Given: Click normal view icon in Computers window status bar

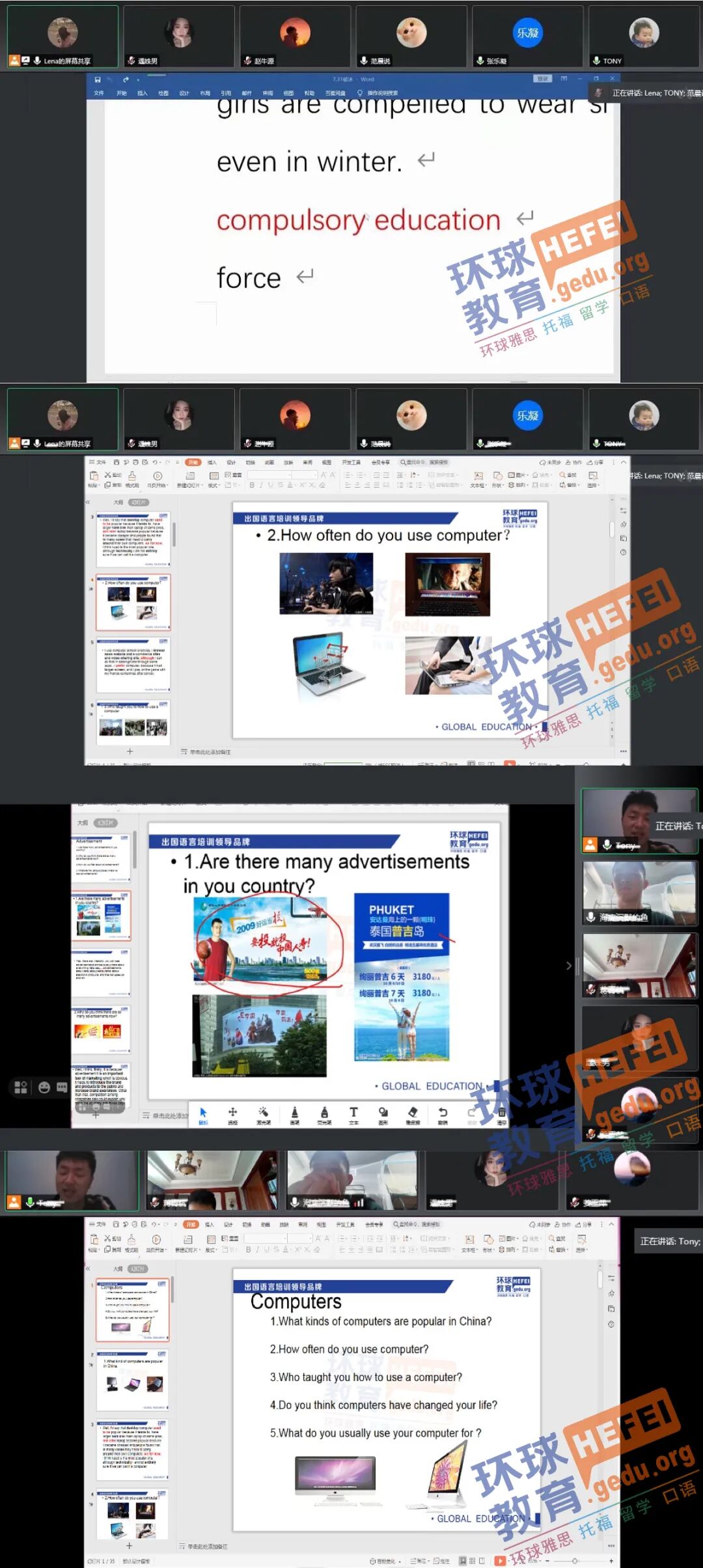Looking at the screenshot, I should (462, 1560).
